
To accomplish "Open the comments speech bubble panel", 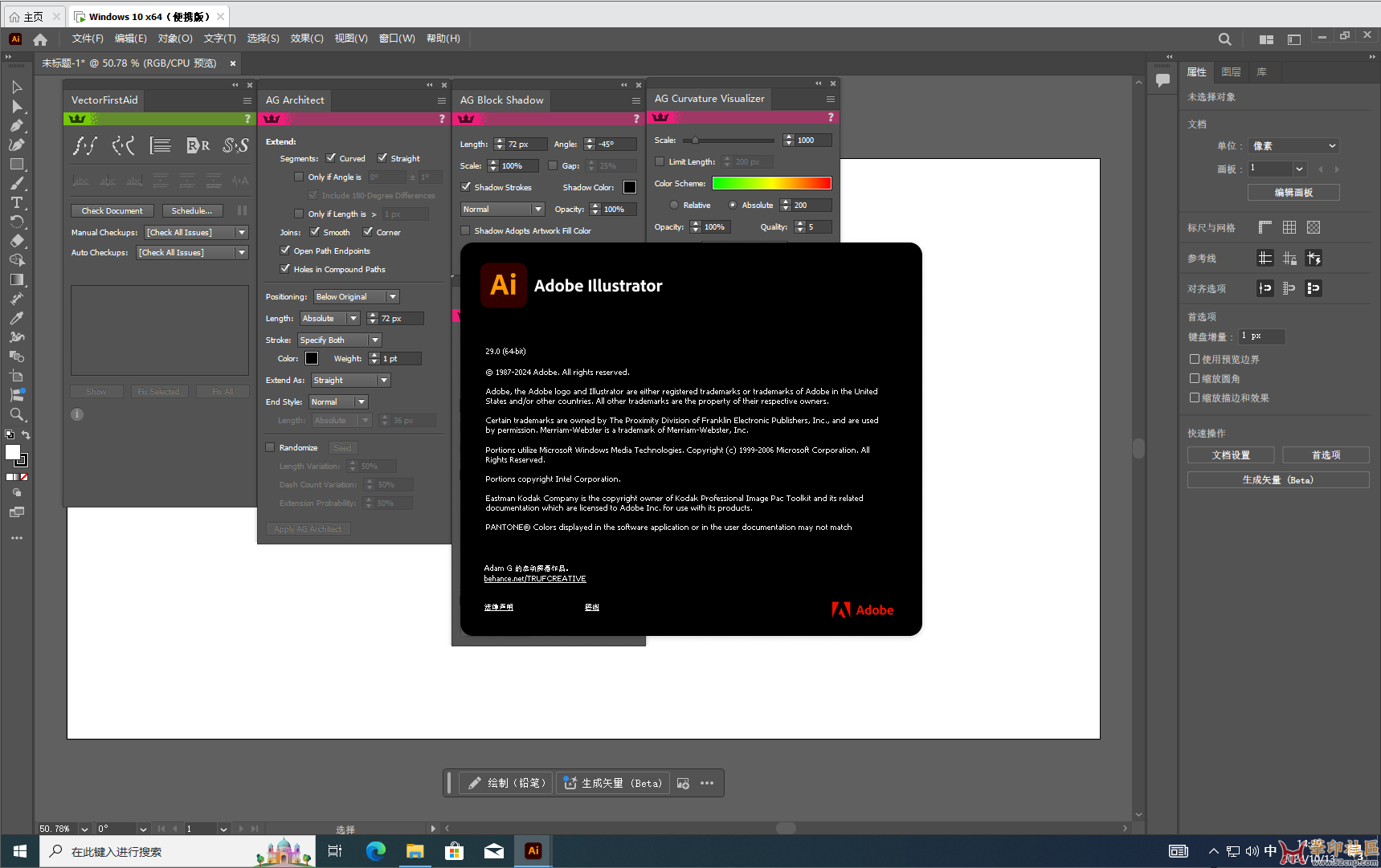I will pos(1162,79).
